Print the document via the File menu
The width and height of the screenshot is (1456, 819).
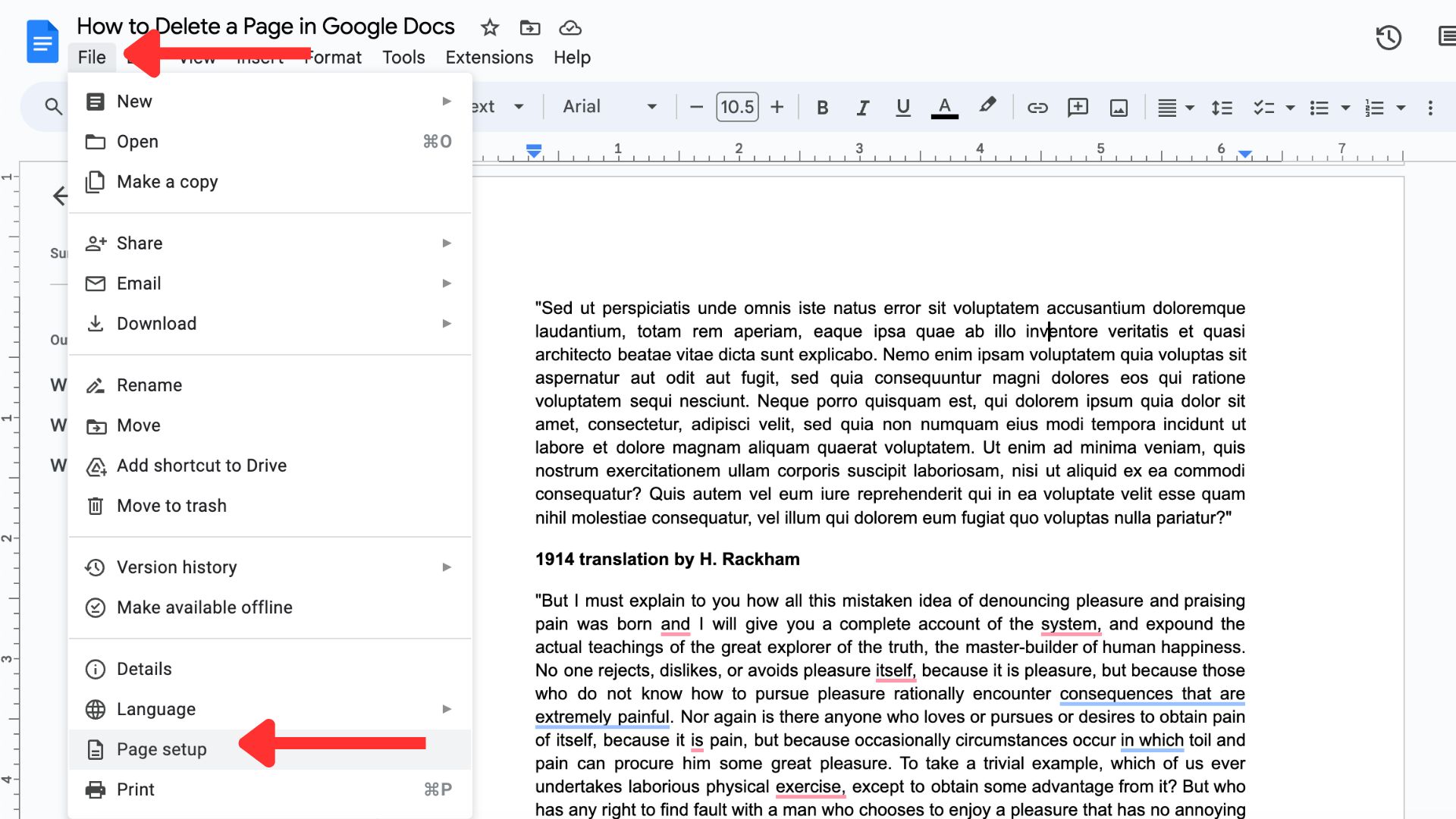coord(135,789)
